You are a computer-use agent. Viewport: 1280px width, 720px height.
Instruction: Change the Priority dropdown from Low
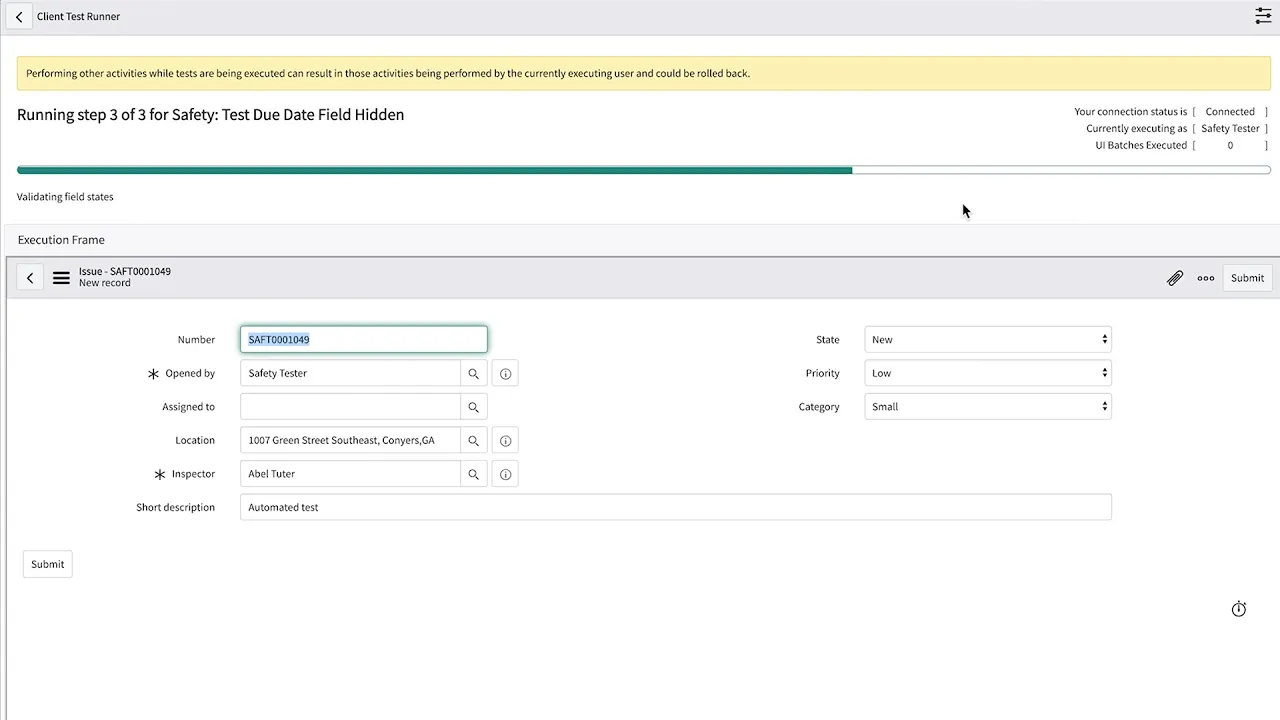987,373
